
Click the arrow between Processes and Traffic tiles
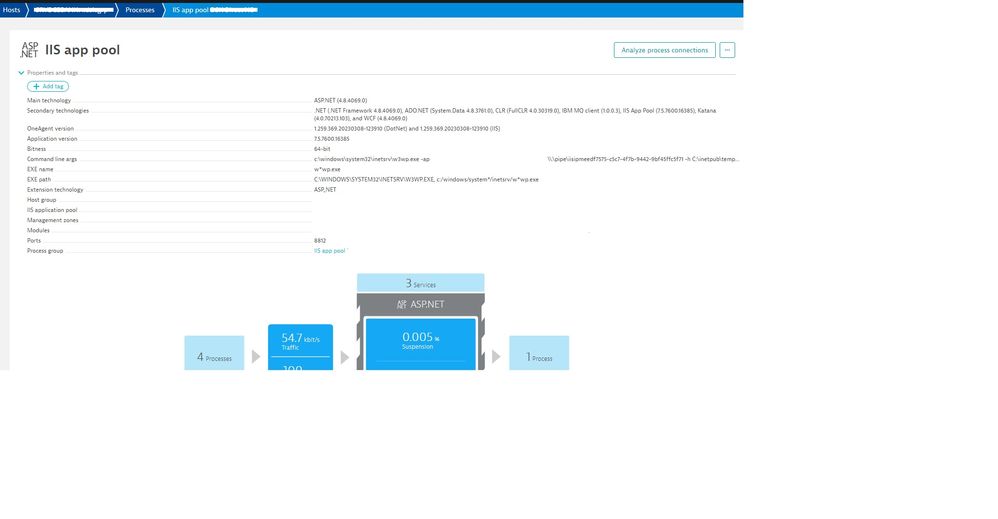click(256, 357)
